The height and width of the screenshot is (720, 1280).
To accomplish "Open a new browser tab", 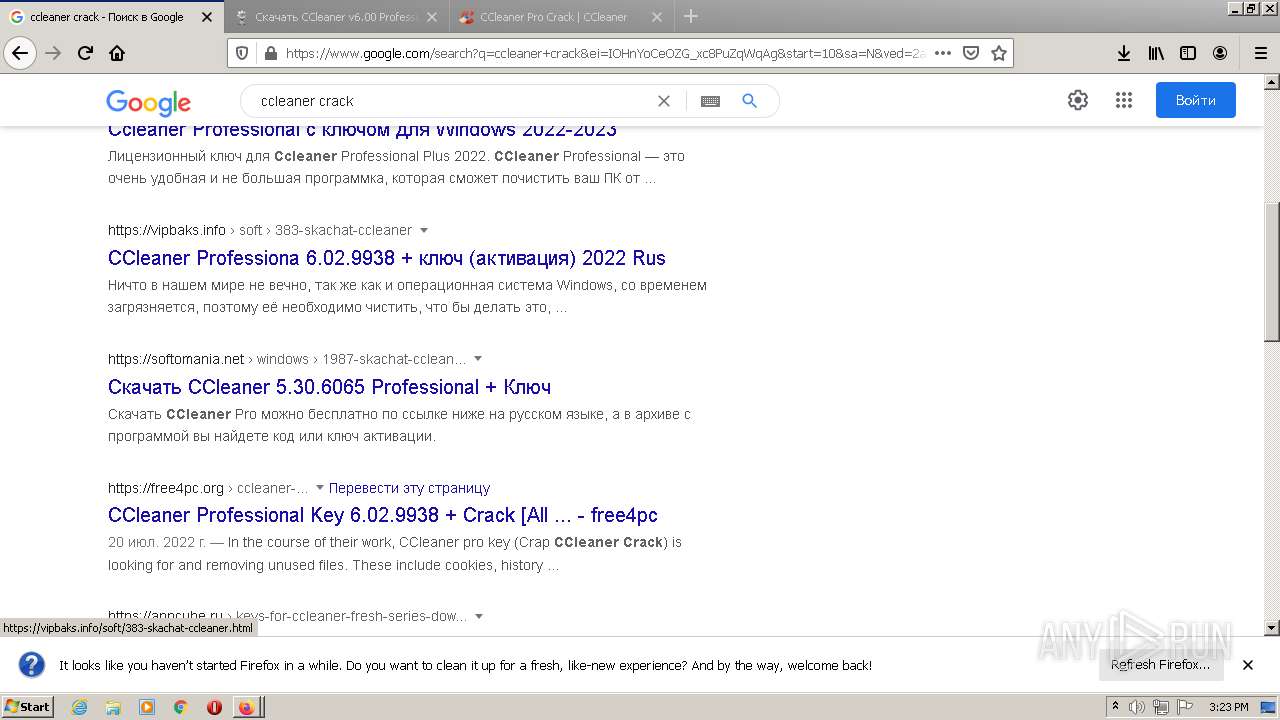I will tap(690, 16).
